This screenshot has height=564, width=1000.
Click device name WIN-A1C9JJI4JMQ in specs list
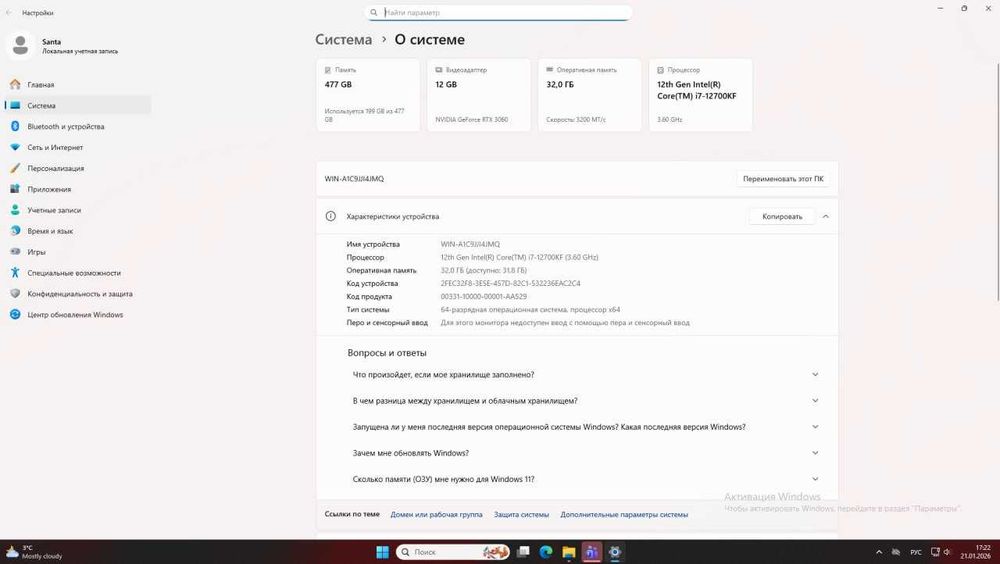[x=470, y=244]
